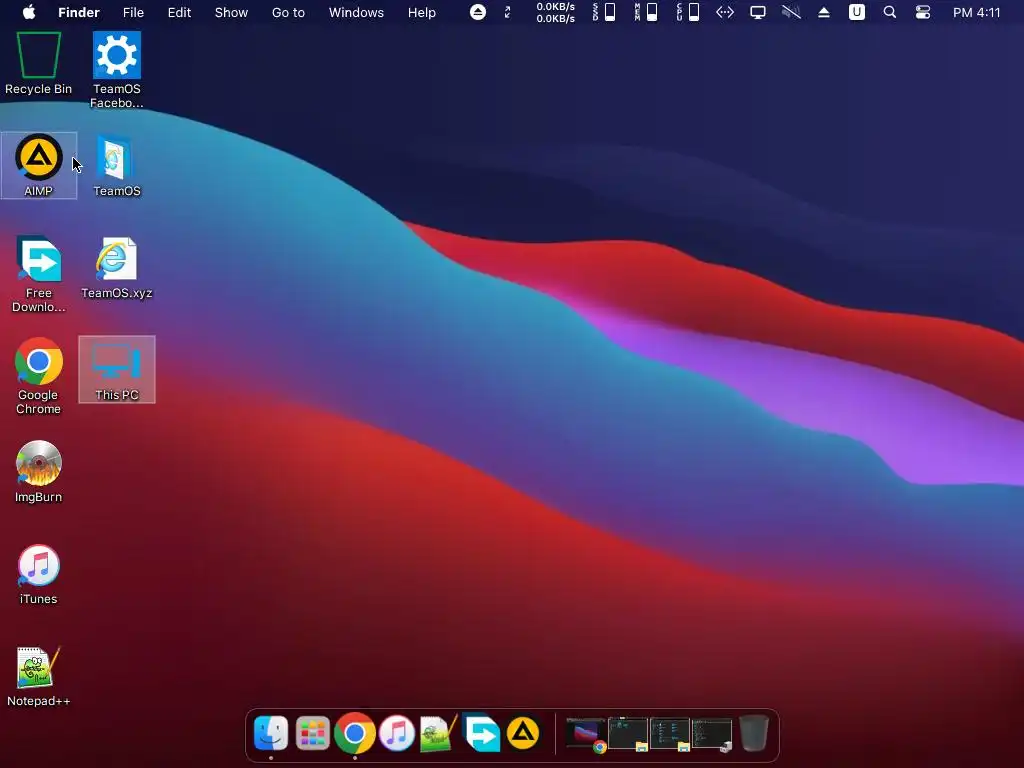Viewport: 1024px width, 768px height.
Task: Open the computer-badged window thumbnail in dock
Action: [712, 733]
